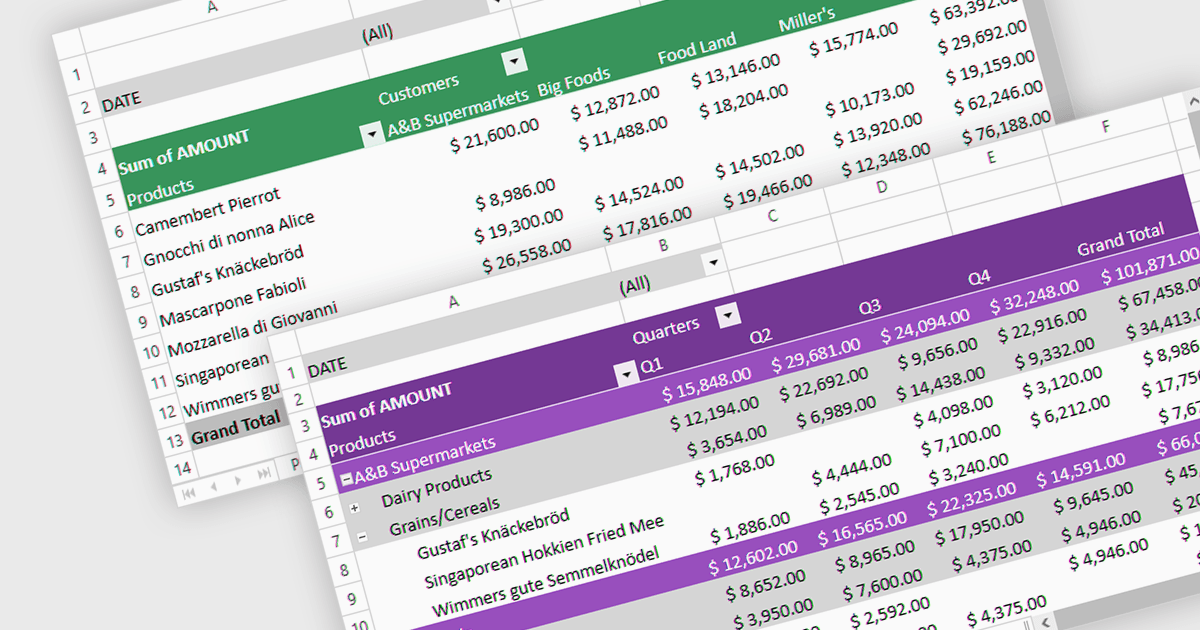
Task: Open the Quarters filter dropdown
Action: (x=729, y=315)
